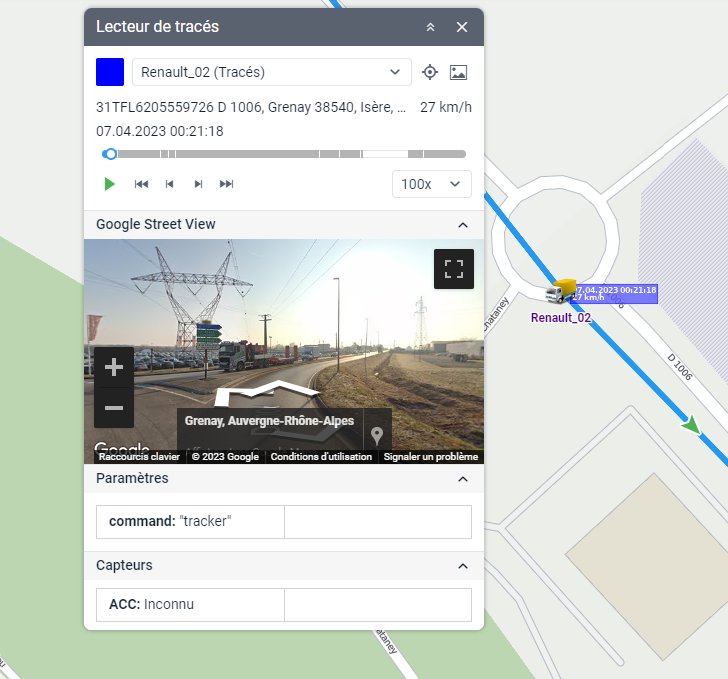This screenshot has height=679, width=728.
Task: Click the image/photo icon
Action: tap(458, 72)
